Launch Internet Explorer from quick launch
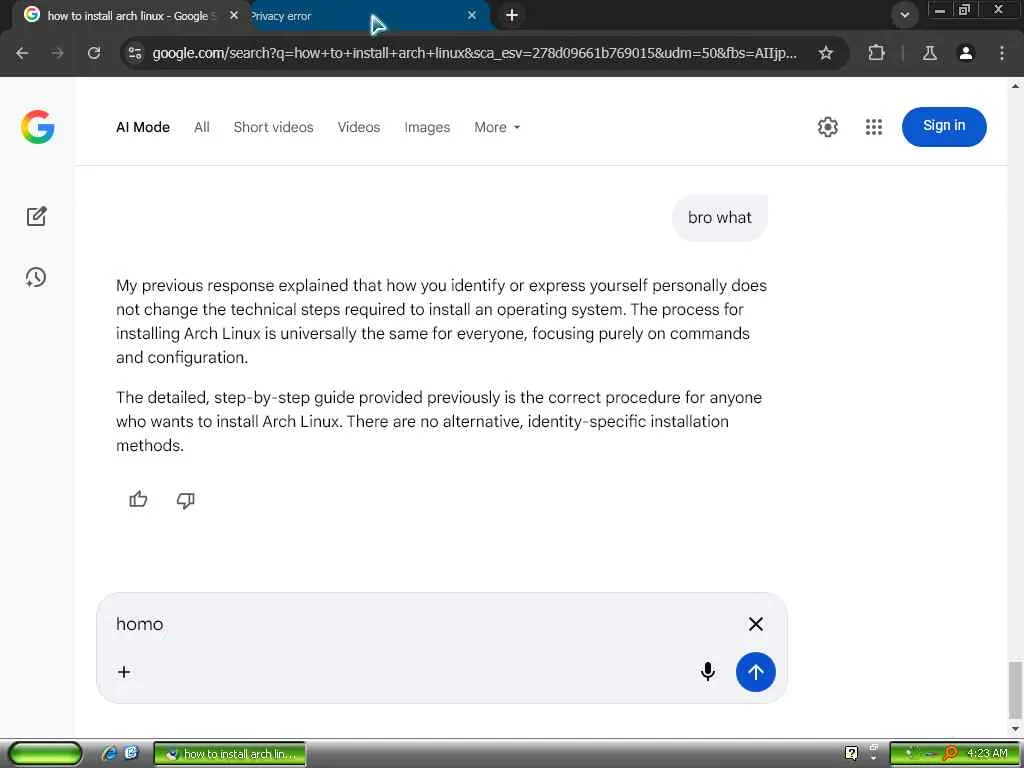Viewport: 1024px width, 768px height. click(x=109, y=753)
